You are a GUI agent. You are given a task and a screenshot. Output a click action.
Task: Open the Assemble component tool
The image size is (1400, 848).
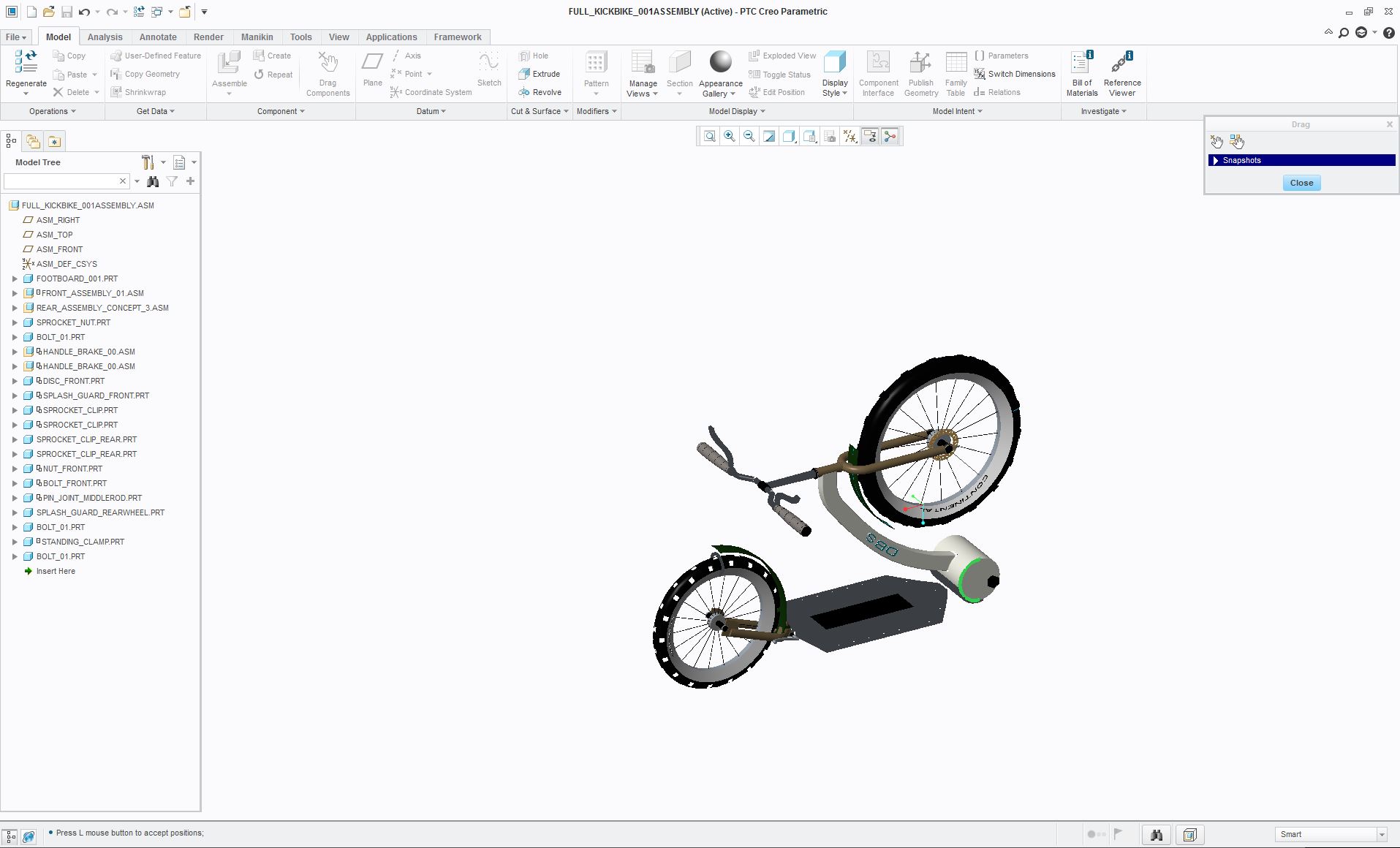[229, 64]
